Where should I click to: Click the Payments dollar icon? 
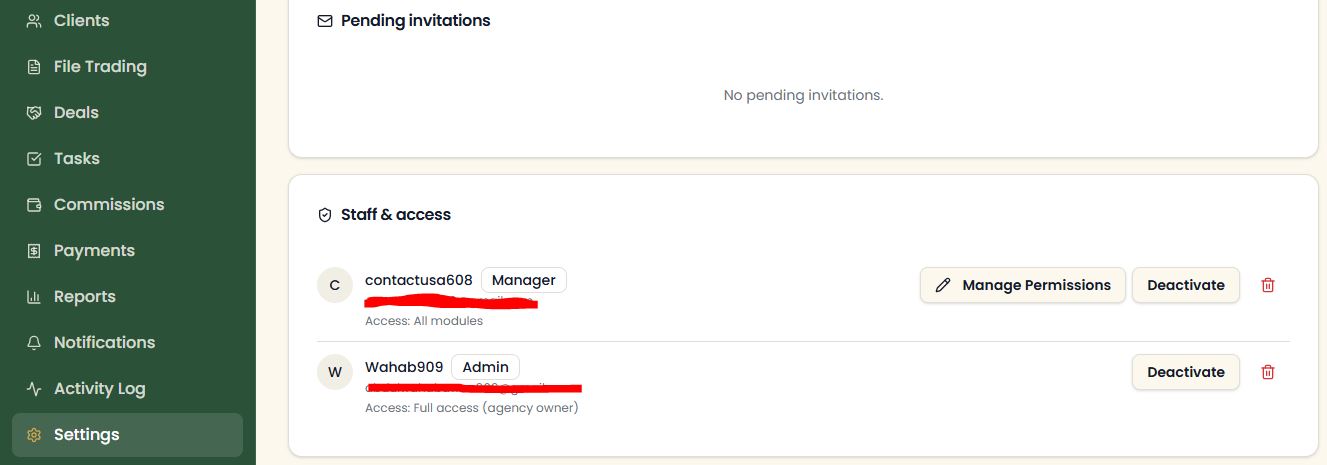pyautogui.click(x=34, y=250)
